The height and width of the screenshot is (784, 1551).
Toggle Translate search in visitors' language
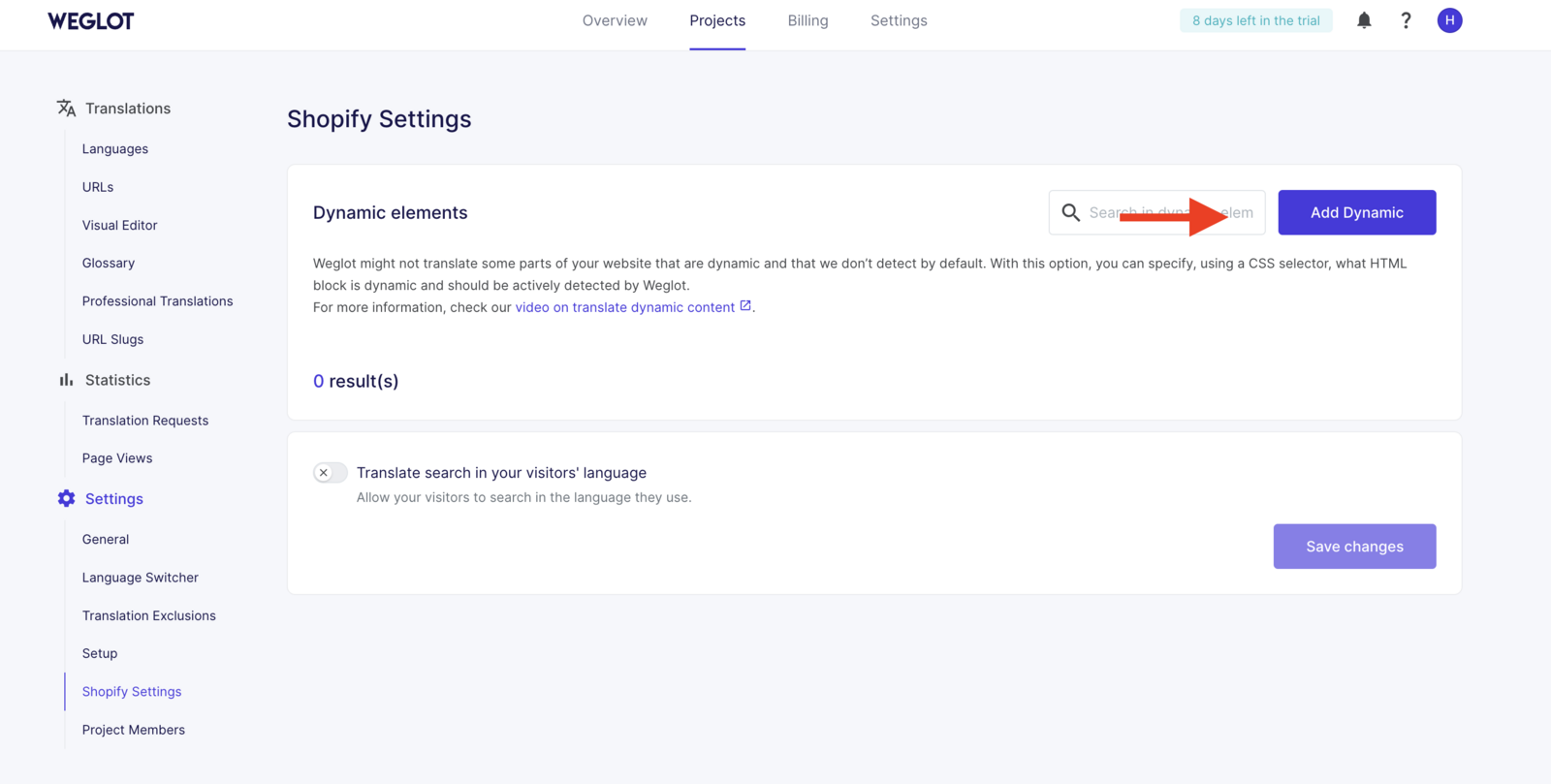click(x=330, y=473)
